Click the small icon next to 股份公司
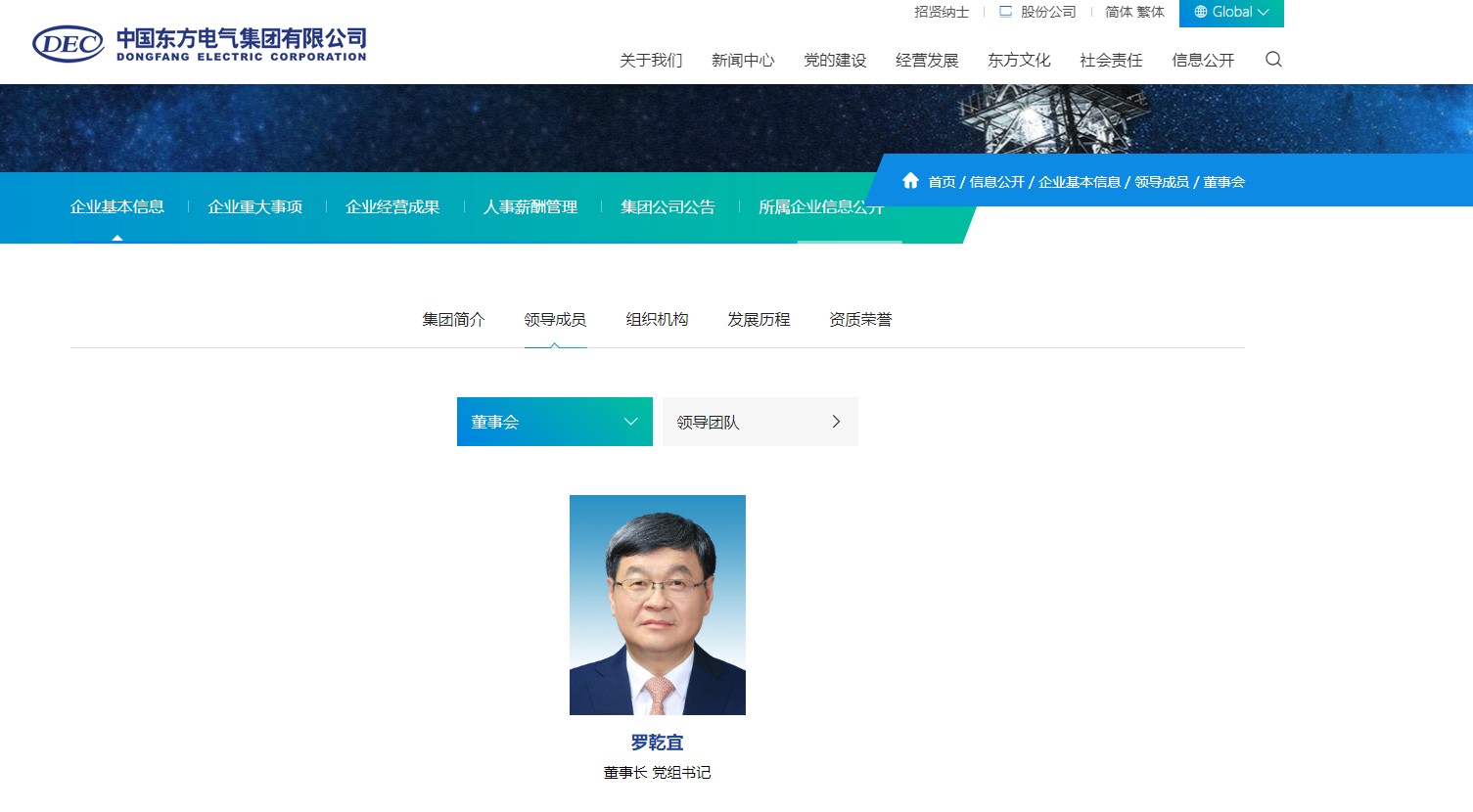 [x=1004, y=11]
